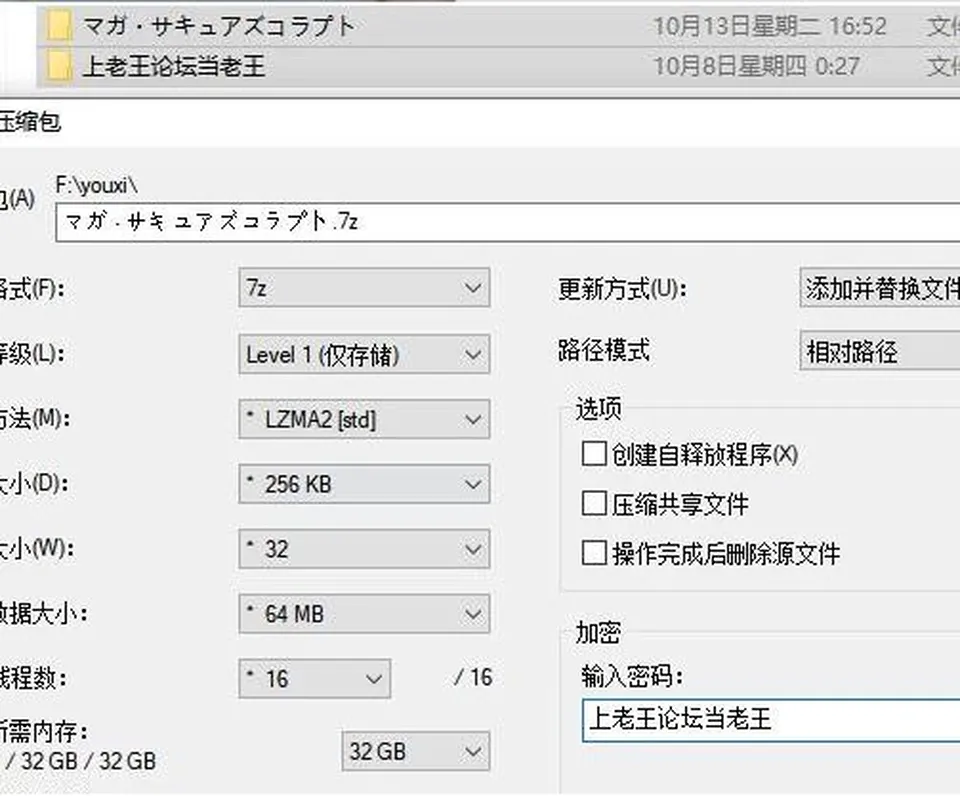
Task: Select the 上老王论坛当老王 folder name in list
Action: (x=174, y=66)
